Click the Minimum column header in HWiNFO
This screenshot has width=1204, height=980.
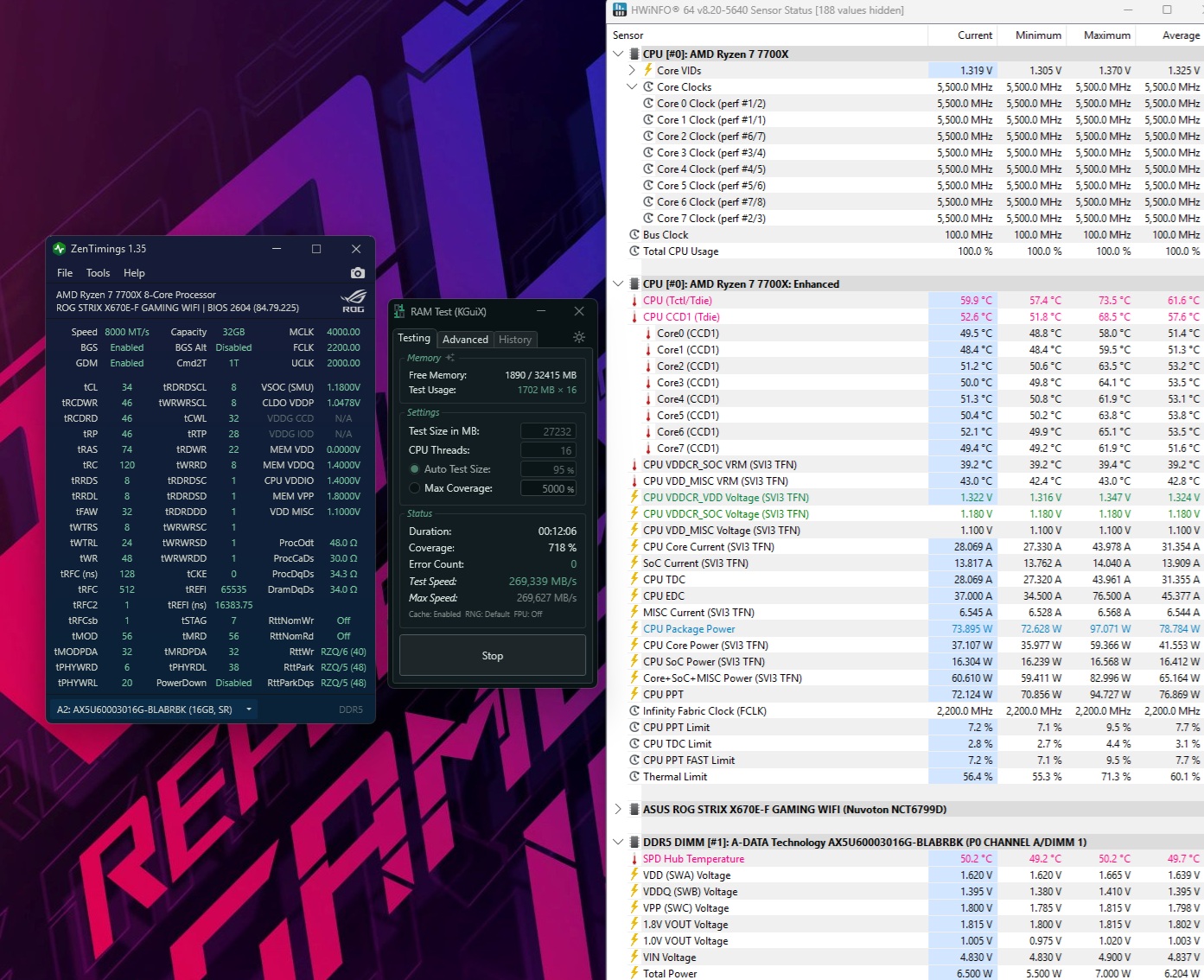point(1032,35)
